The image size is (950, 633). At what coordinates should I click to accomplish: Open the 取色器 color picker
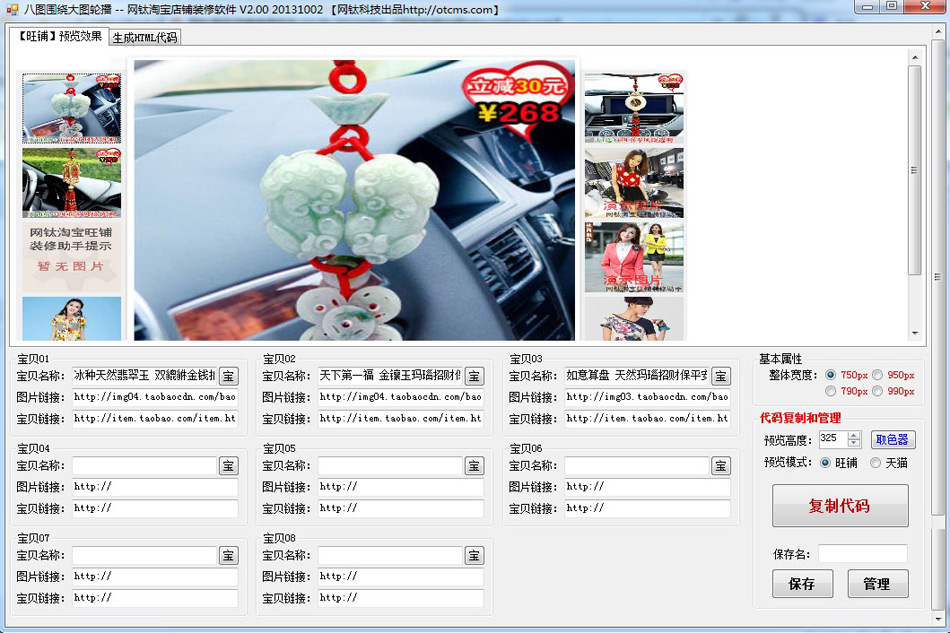tap(892, 439)
